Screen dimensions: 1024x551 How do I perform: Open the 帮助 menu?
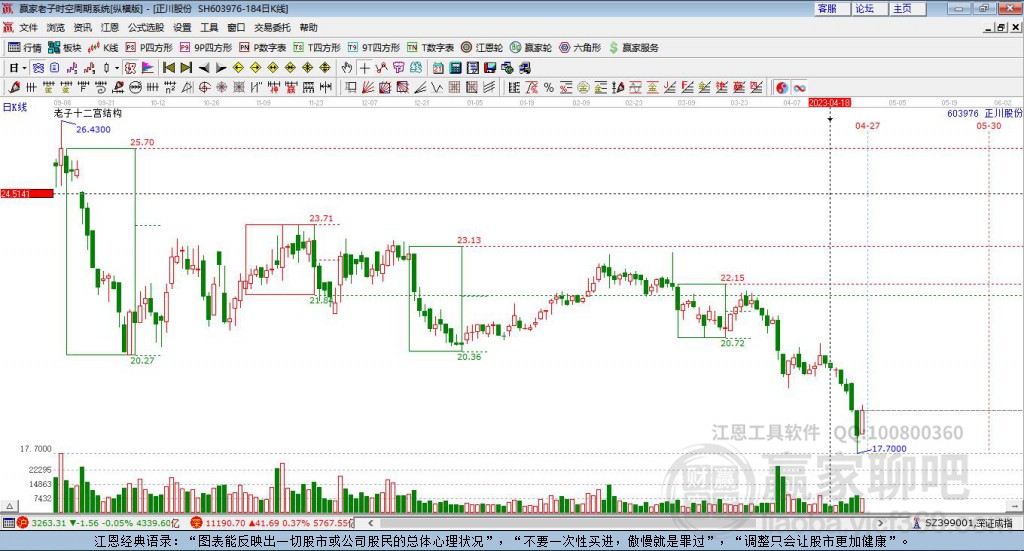click(308, 27)
